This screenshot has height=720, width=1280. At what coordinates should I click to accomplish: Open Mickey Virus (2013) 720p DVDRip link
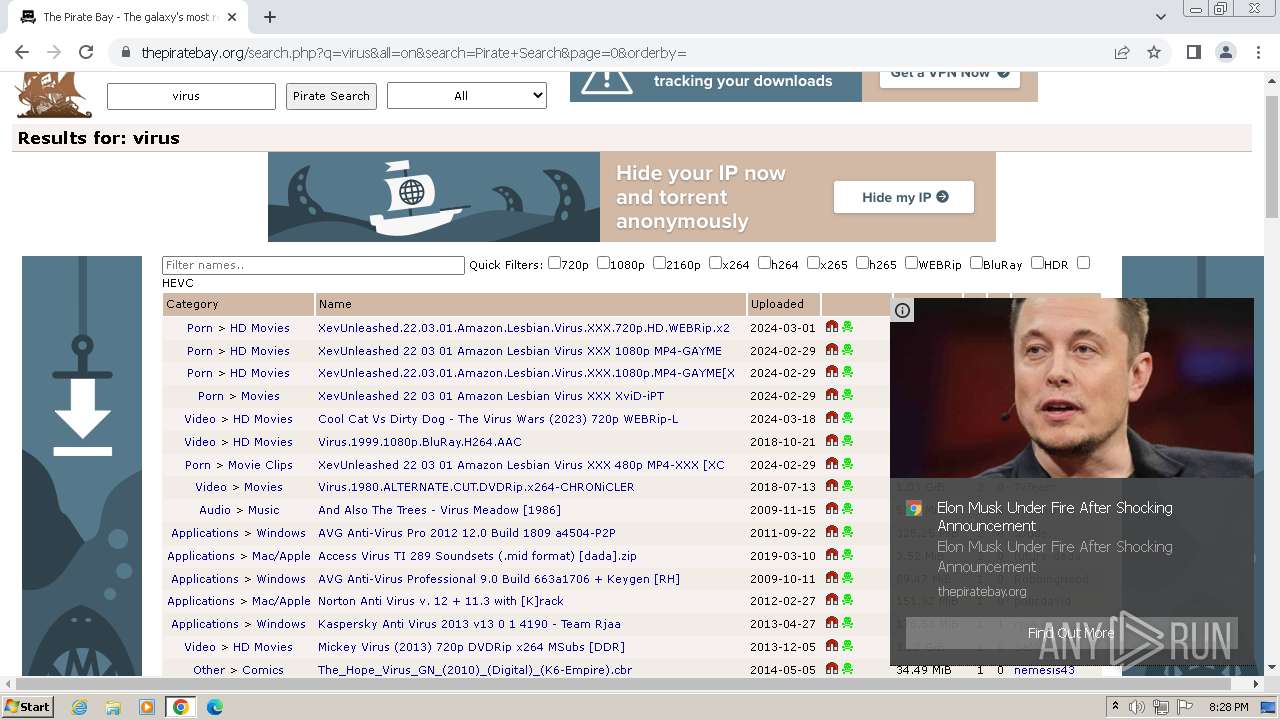(x=471, y=647)
